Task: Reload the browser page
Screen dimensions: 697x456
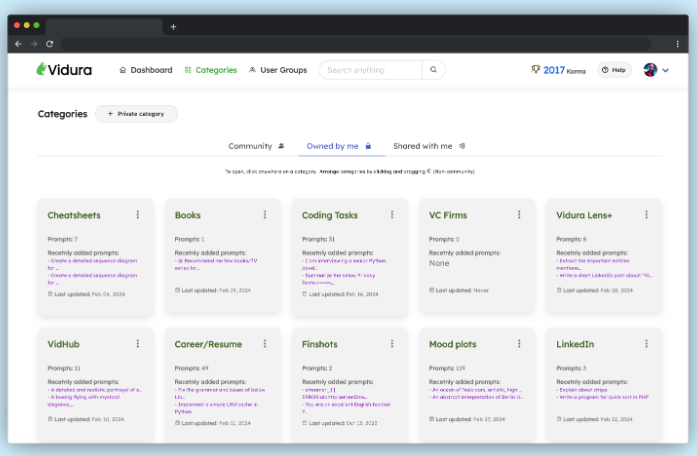Action: [x=49, y=44]
